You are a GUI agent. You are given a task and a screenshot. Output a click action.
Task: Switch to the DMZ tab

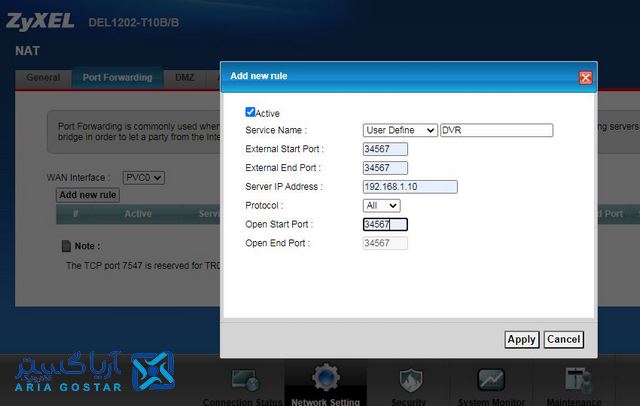[184, 78]
